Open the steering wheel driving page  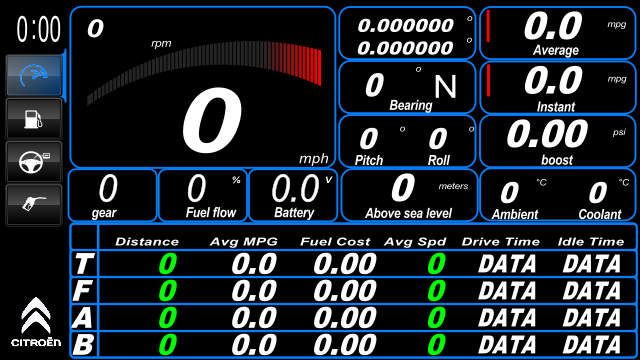[34, 162]
